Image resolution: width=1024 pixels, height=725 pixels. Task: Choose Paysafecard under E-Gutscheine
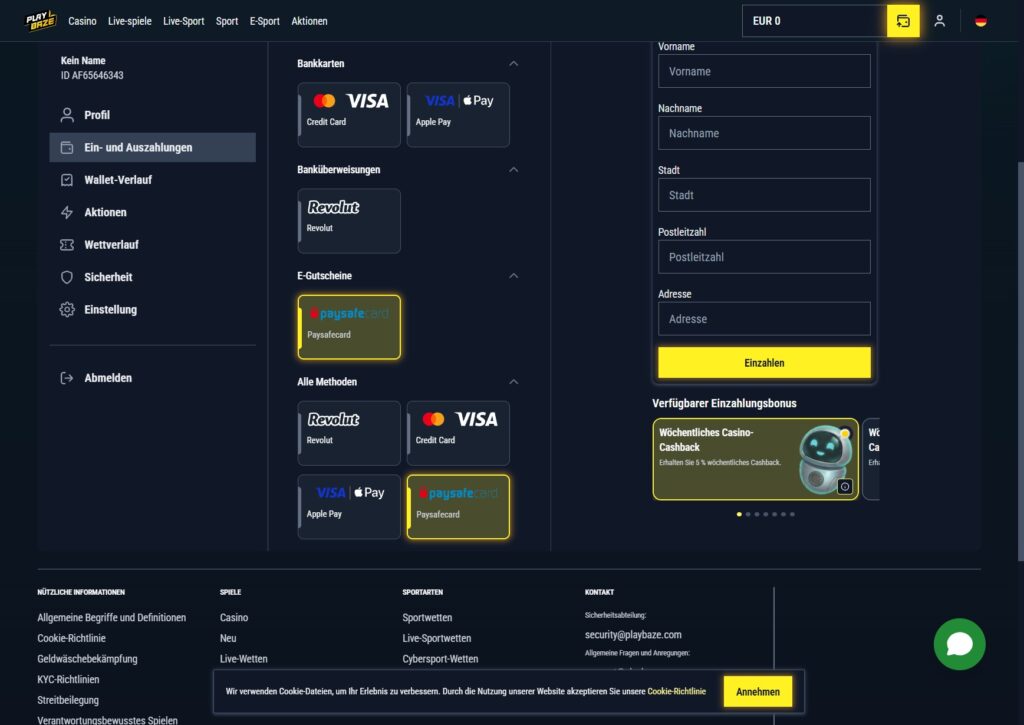click(349, 327)
